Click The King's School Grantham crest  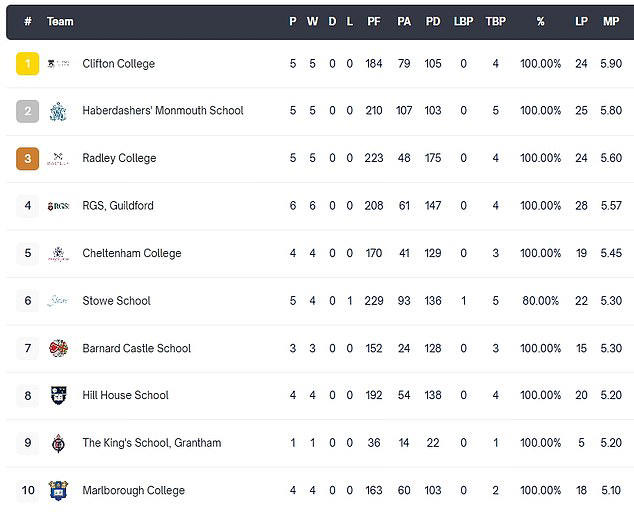click(x=58, y=443)
